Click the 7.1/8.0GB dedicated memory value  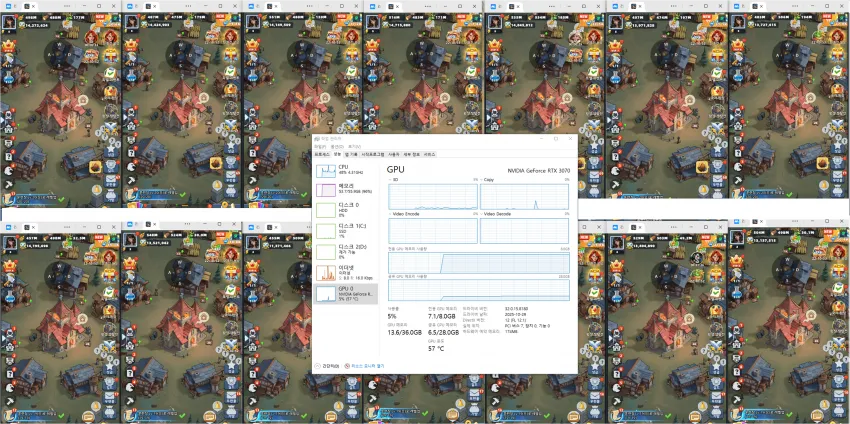442,316
